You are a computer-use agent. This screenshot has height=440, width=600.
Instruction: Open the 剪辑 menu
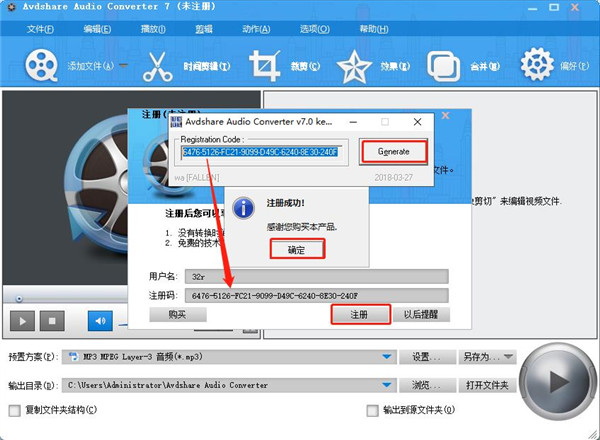click(204, 29)
